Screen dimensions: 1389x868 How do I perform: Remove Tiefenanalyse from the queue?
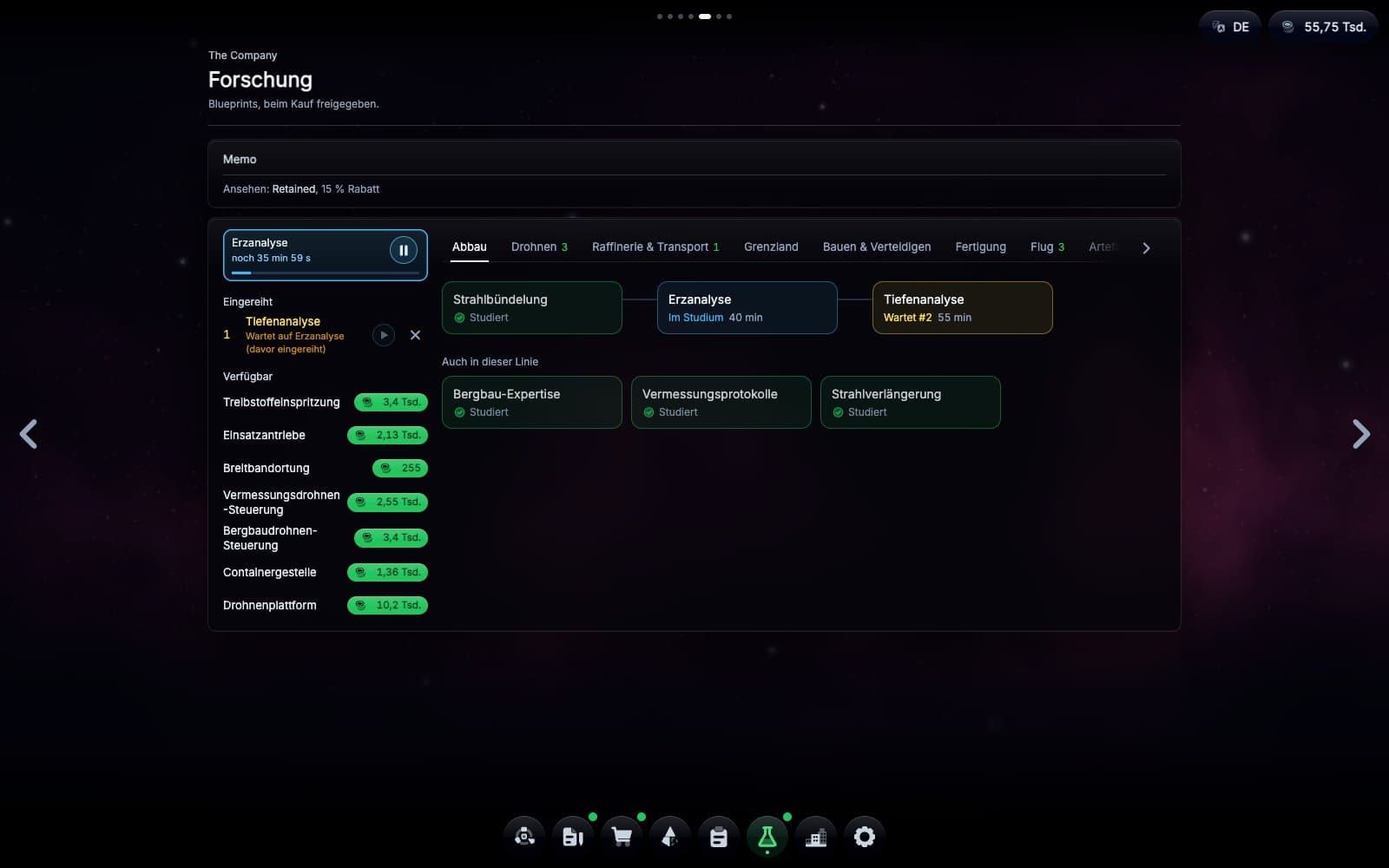(415, 335)
